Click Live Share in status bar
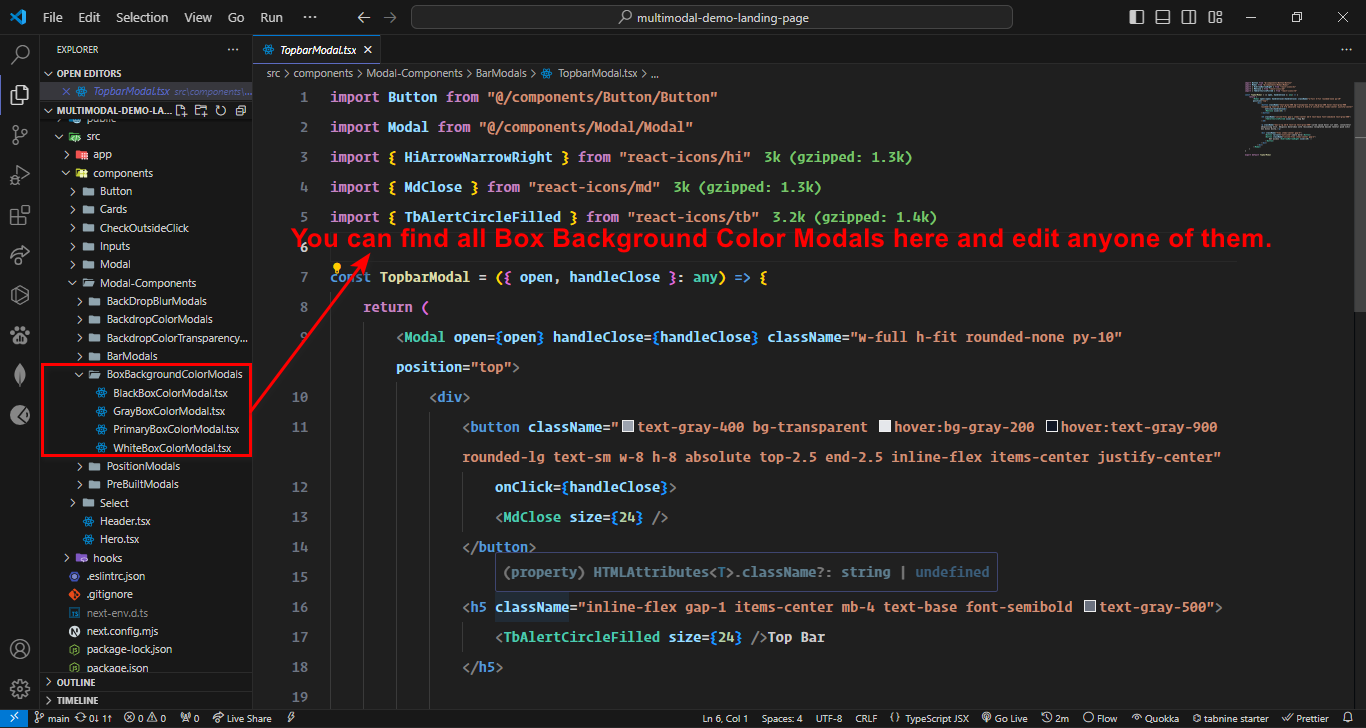Viewport: 1366px width, 728px height. click(x=241, y=718)
